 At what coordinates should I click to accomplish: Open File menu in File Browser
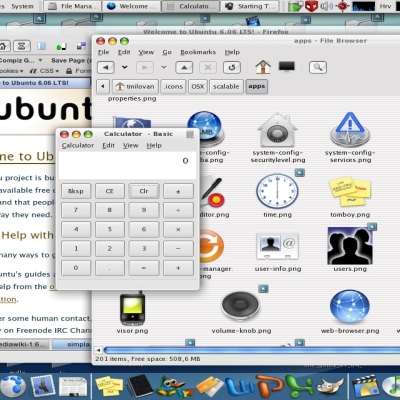pos(104,52)
